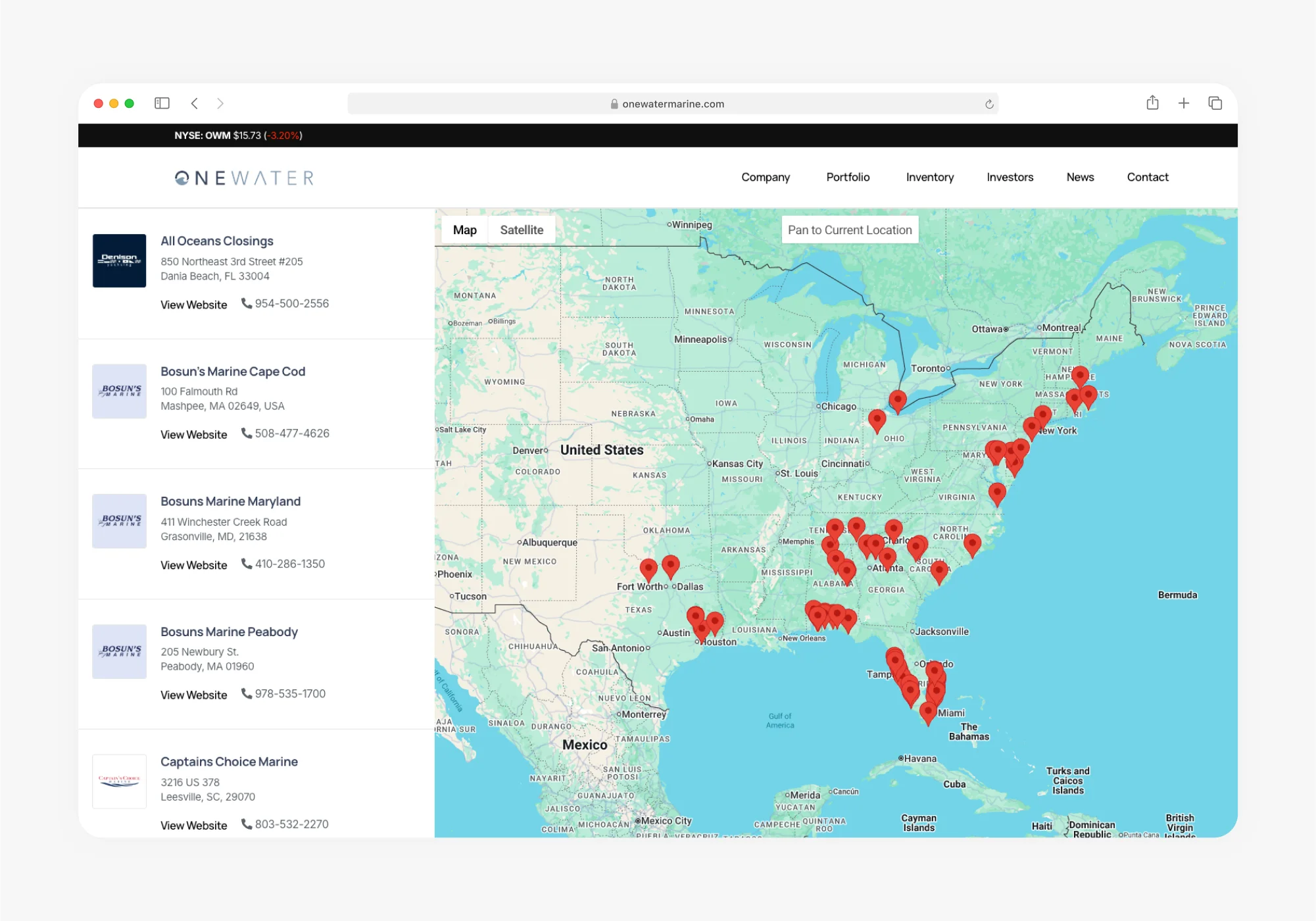Open the All Oceans Closings title
Image resolution: width=1316 pixels, height=921 pixels.
click(217, 241)
